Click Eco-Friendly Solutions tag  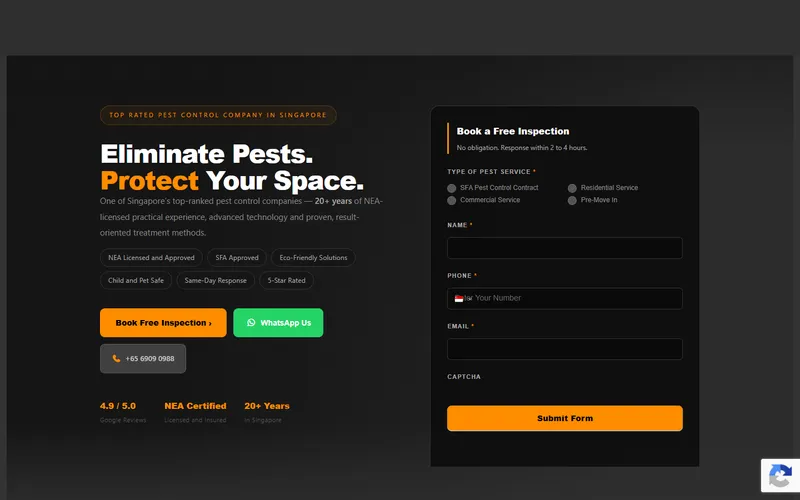pyautogui.click(x=313, y=258)
